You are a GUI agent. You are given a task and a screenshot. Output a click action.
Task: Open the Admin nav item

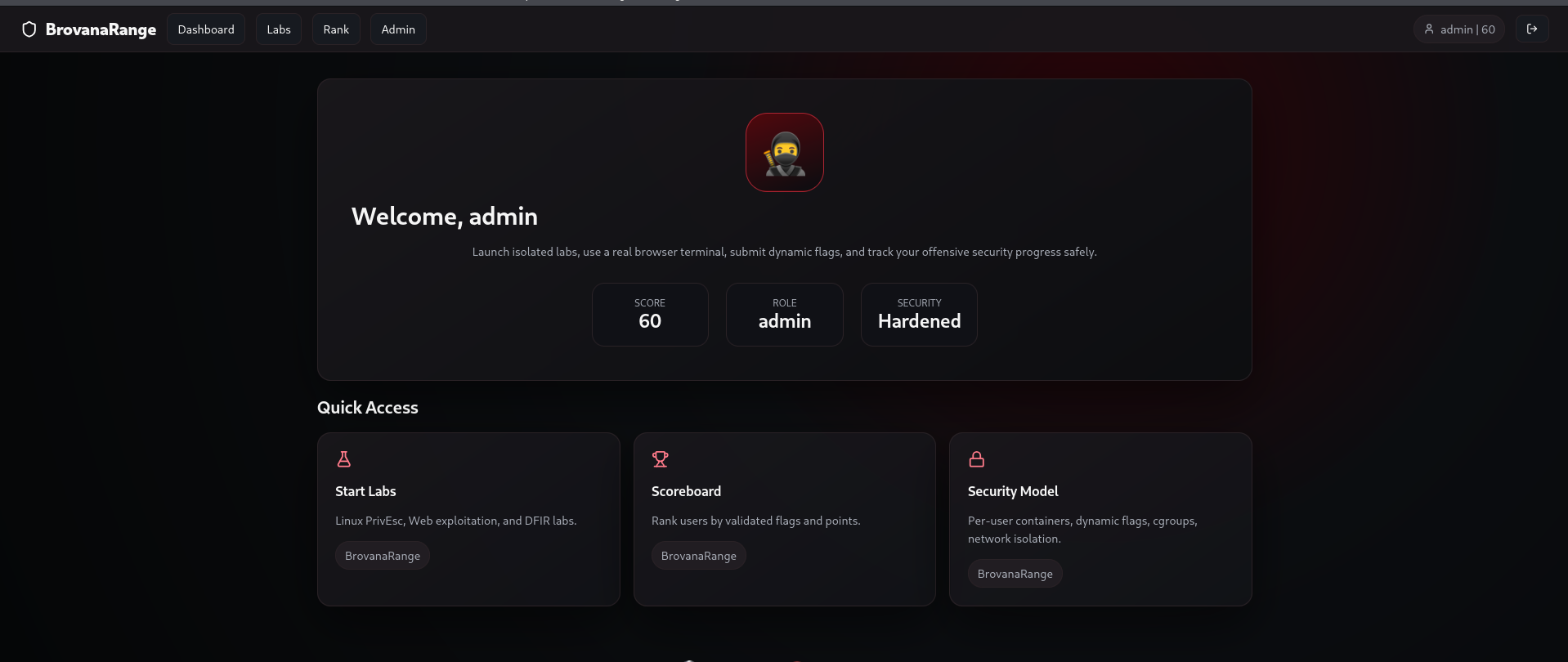tap(398, 29)
